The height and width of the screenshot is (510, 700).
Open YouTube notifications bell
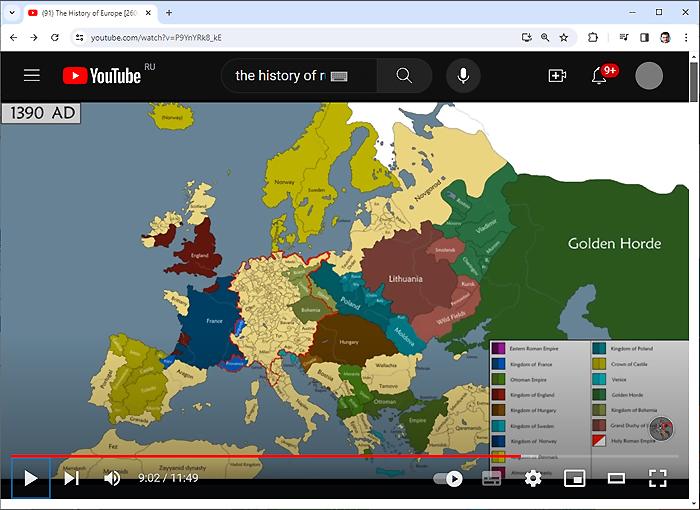599,75
